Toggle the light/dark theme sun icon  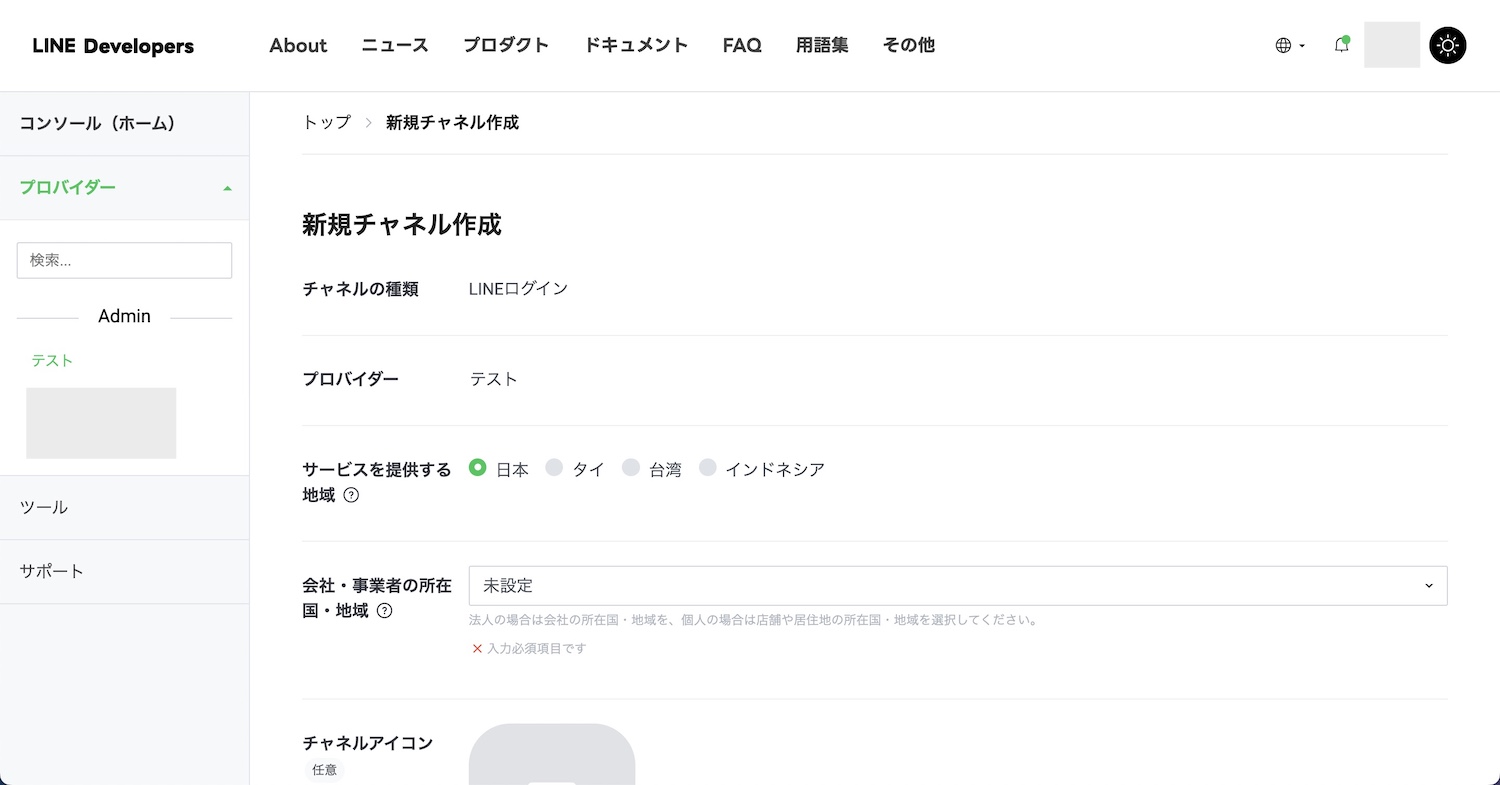(x=1448, y=45)
